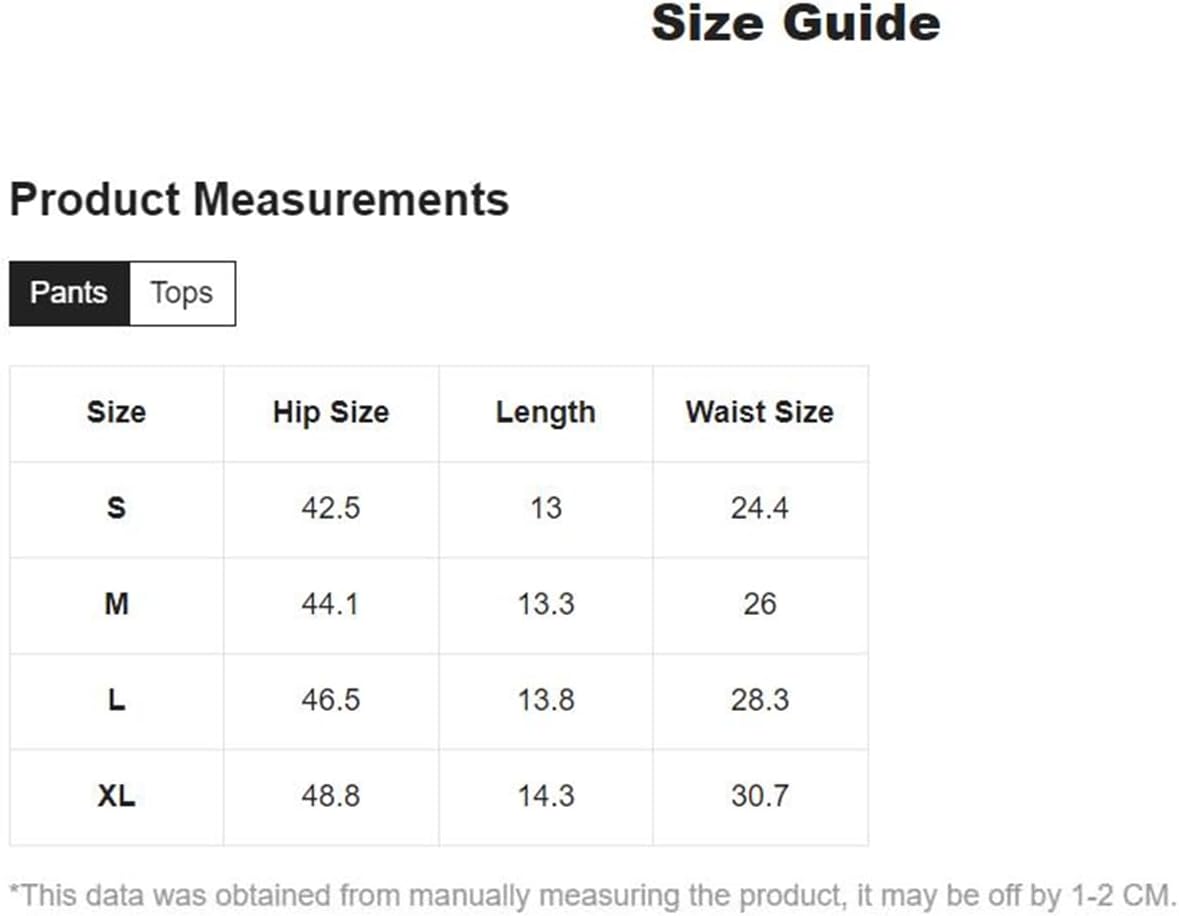
Task: Click the Size column header
Action: (x=117, y=412)
